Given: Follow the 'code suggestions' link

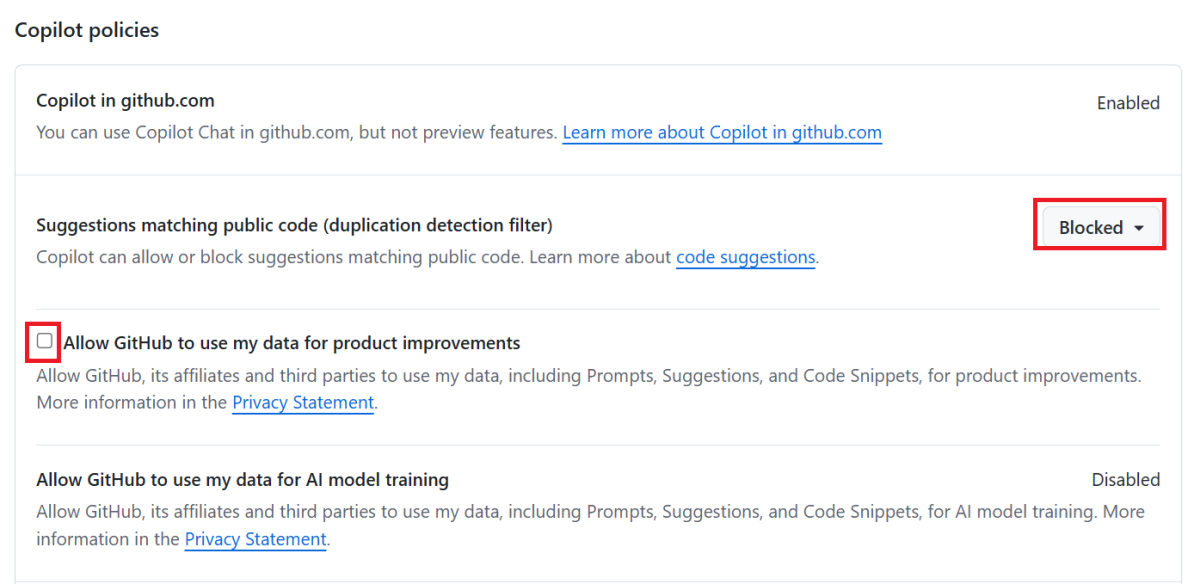Looking at the screenshot, I should [745, 257].
